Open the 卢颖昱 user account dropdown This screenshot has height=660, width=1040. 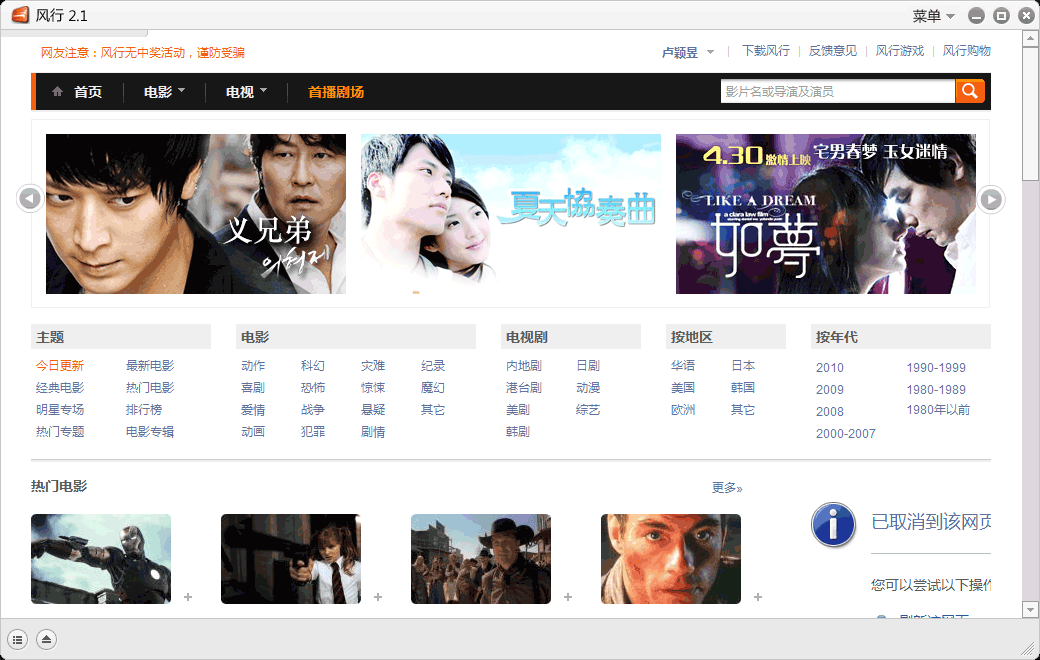point(688,52)
